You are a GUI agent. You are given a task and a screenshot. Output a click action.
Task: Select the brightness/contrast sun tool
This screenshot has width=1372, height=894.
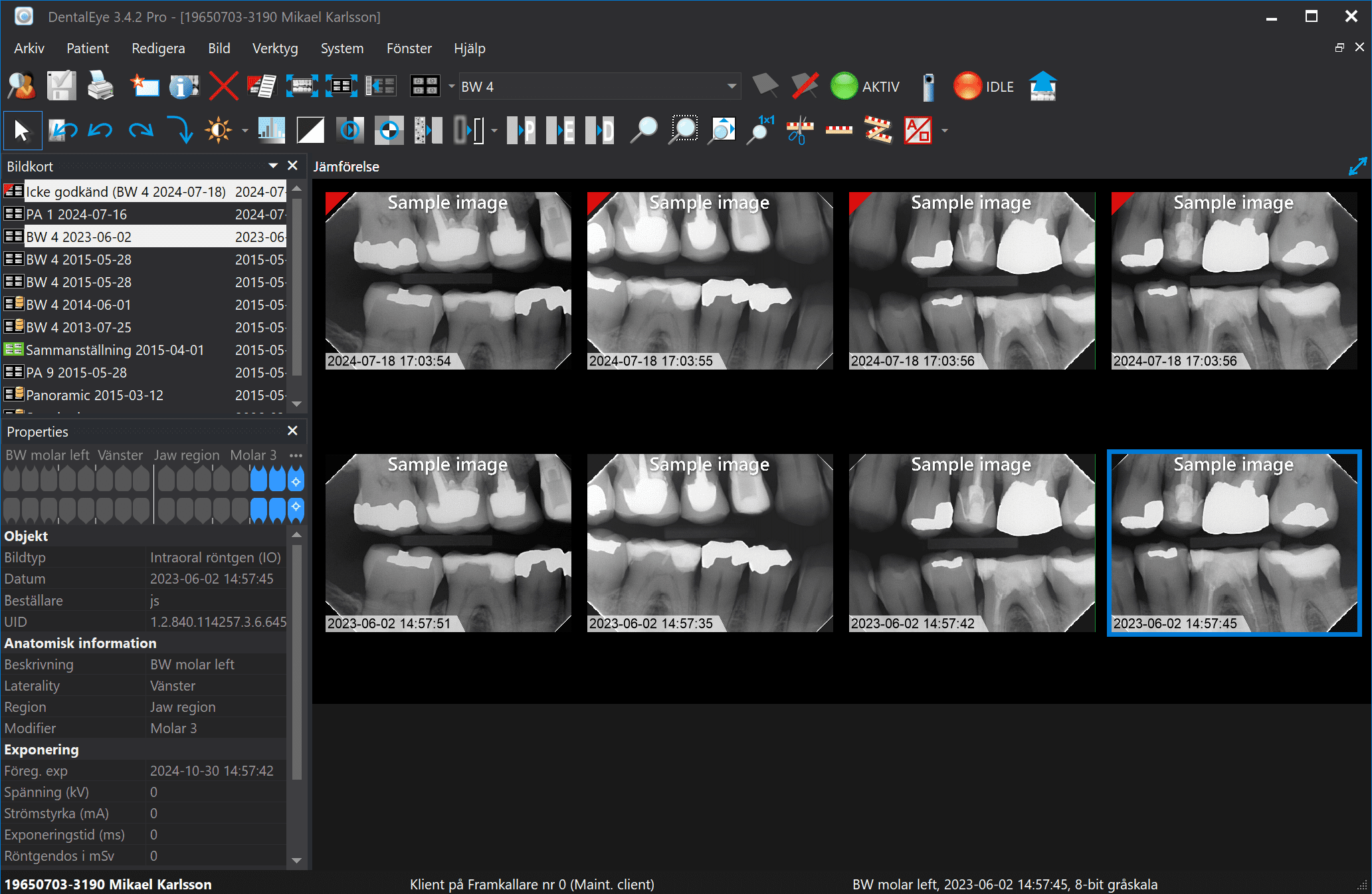tap(219, 130)
